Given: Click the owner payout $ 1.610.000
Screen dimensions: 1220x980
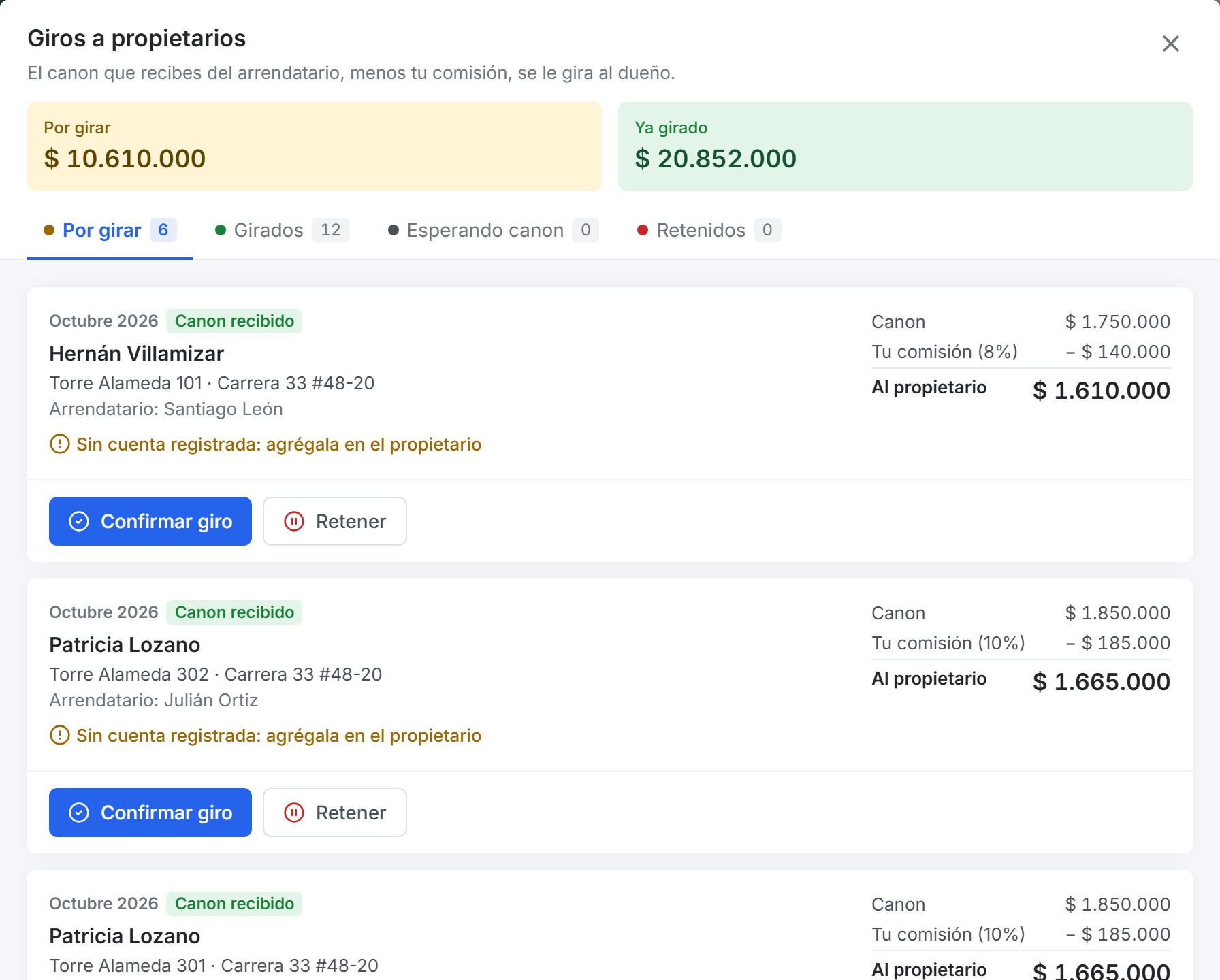Looking at the screenshot, I should (1102, 391).
